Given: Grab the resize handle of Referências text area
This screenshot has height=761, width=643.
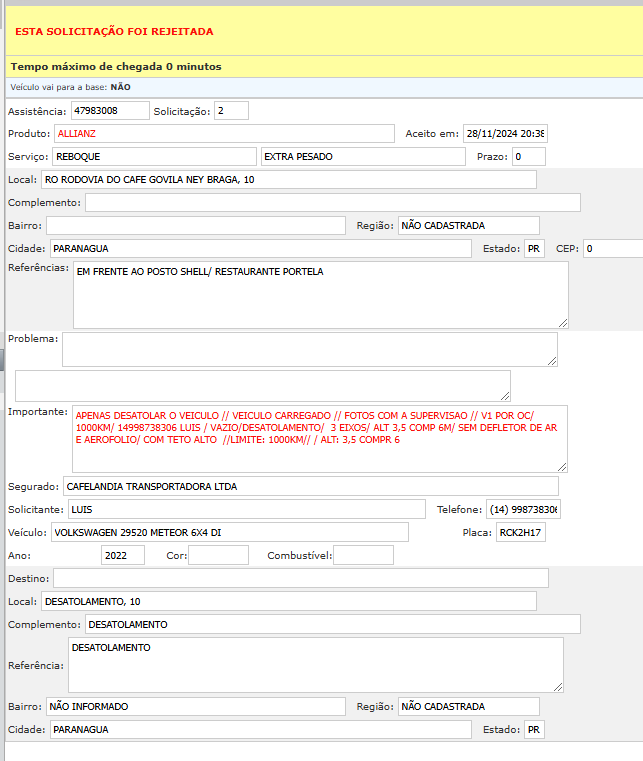Looking at the screenshot, I should 563,322.
